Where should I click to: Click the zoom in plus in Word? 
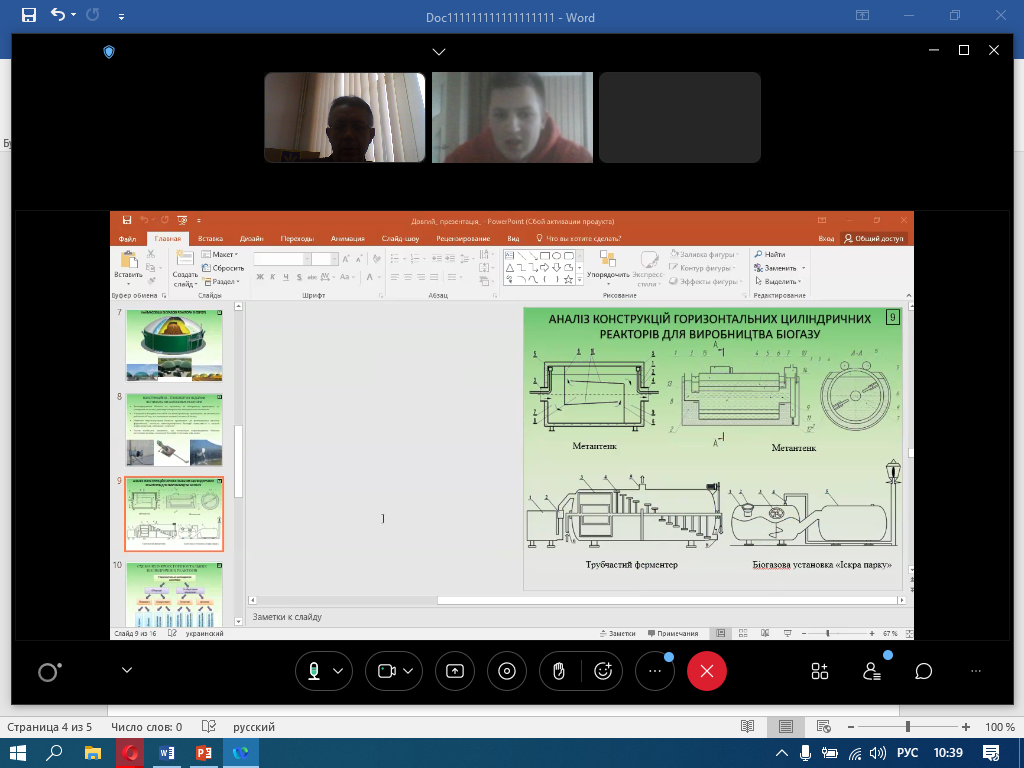point(966,727)
